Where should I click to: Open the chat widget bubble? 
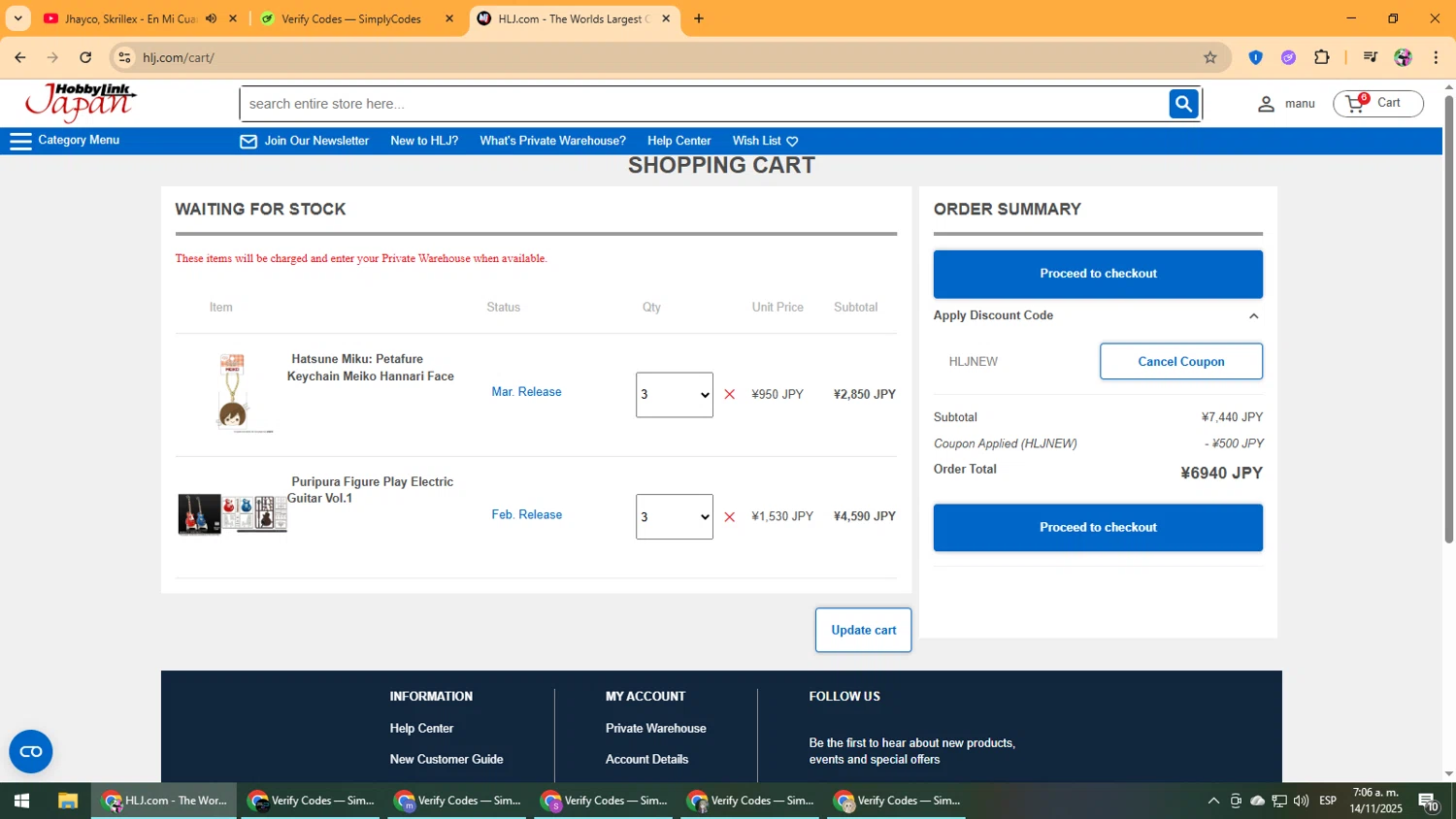point(31,751)
